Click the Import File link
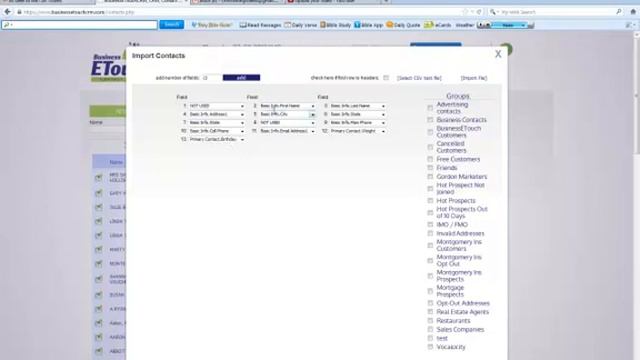The height and width of the screenshot is (360, 640). (473, 78)
